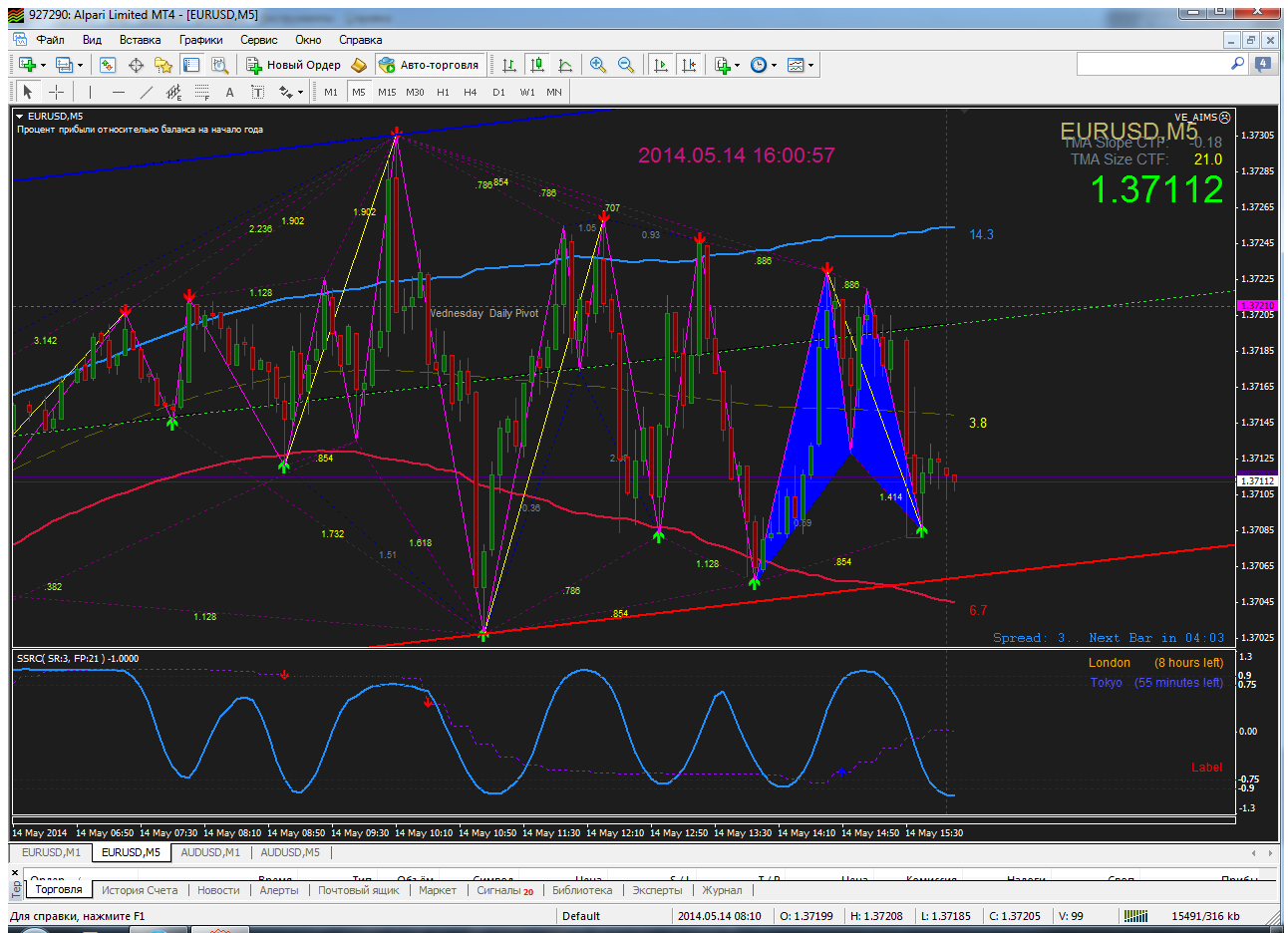Select the text label tool
Image resolution: width=1288 pixels, height=933 pixels.
click(257, 92)
